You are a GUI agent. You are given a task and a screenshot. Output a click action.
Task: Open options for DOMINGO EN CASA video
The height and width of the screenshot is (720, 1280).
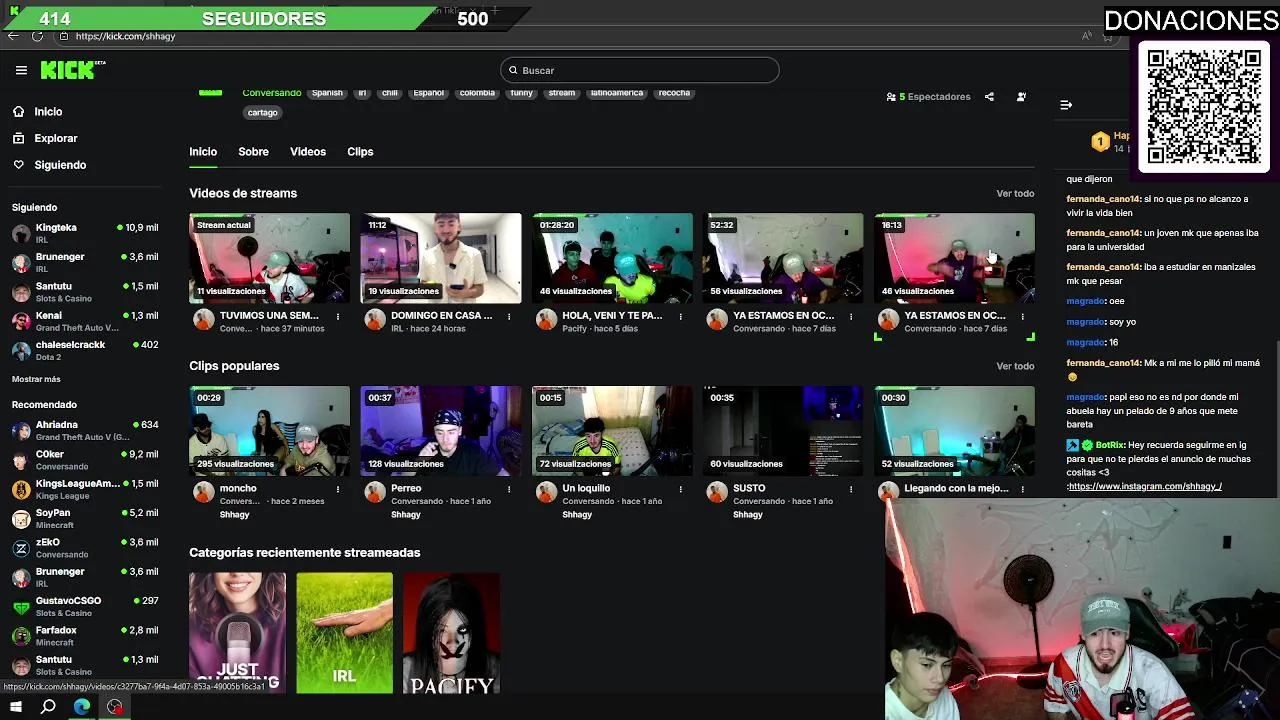click(x=509, y=317)
